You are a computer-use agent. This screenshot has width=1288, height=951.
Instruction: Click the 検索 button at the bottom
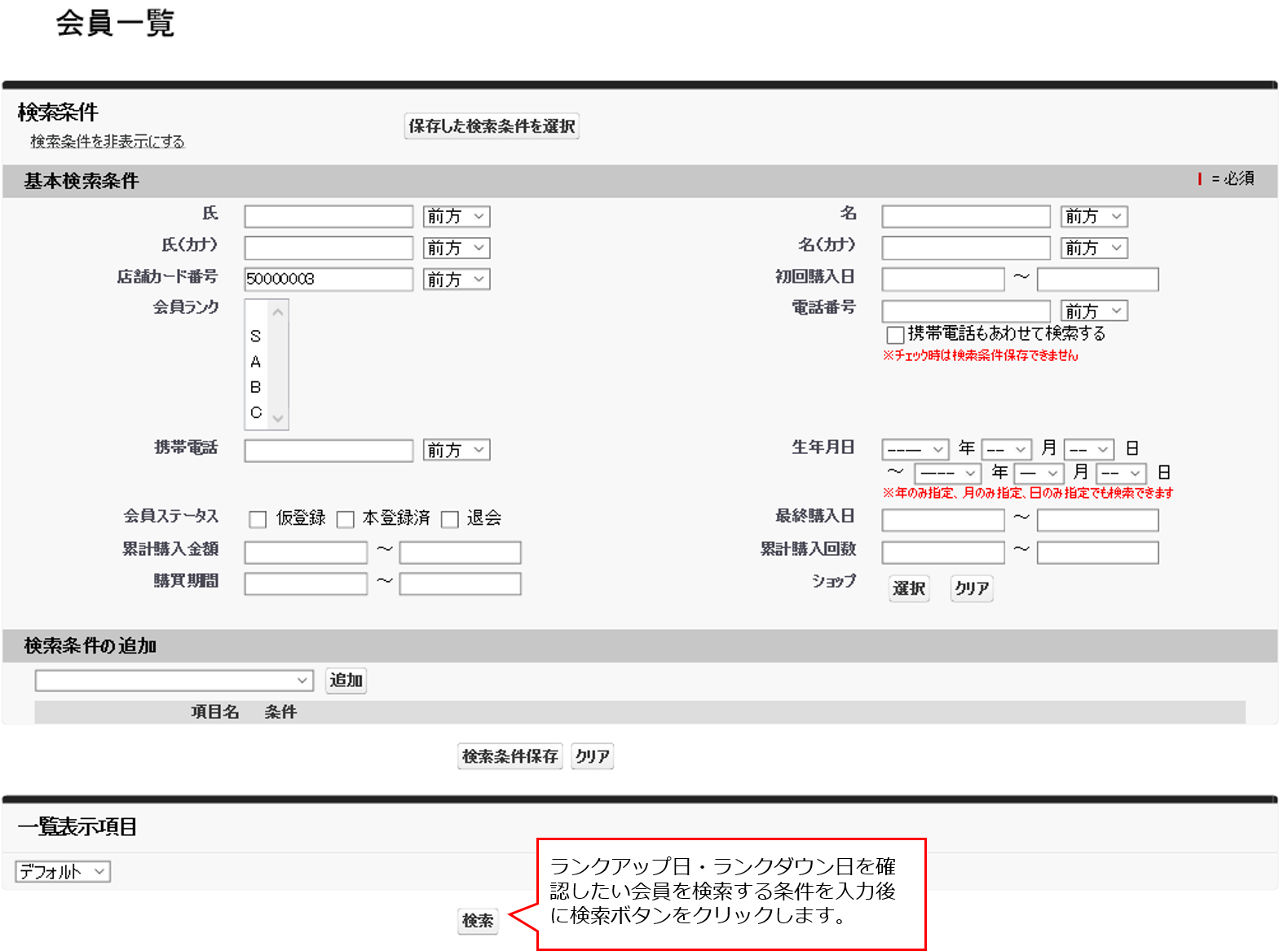[478, 921]
